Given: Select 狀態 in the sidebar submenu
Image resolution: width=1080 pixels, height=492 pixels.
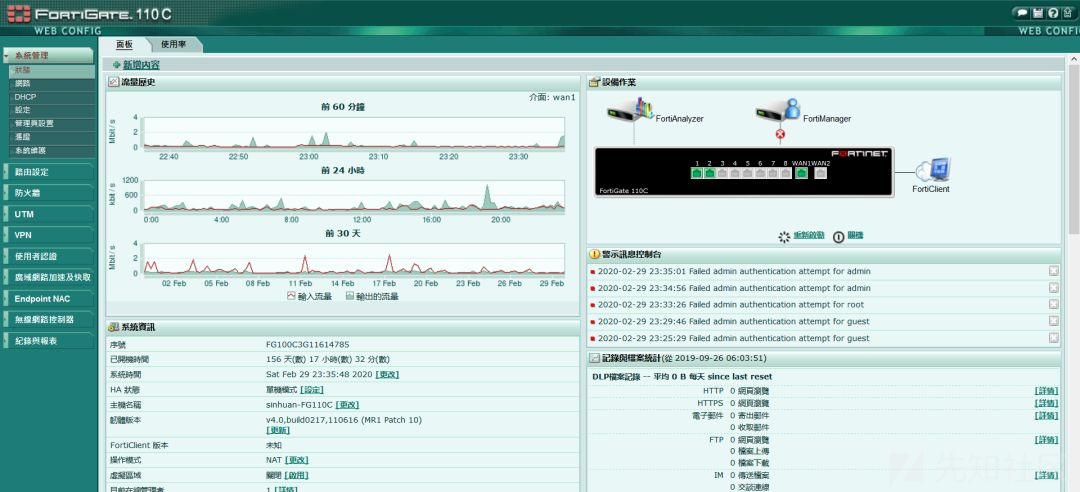Looking at the screenshot, I should pyautogui.click(x=52, y=71).
